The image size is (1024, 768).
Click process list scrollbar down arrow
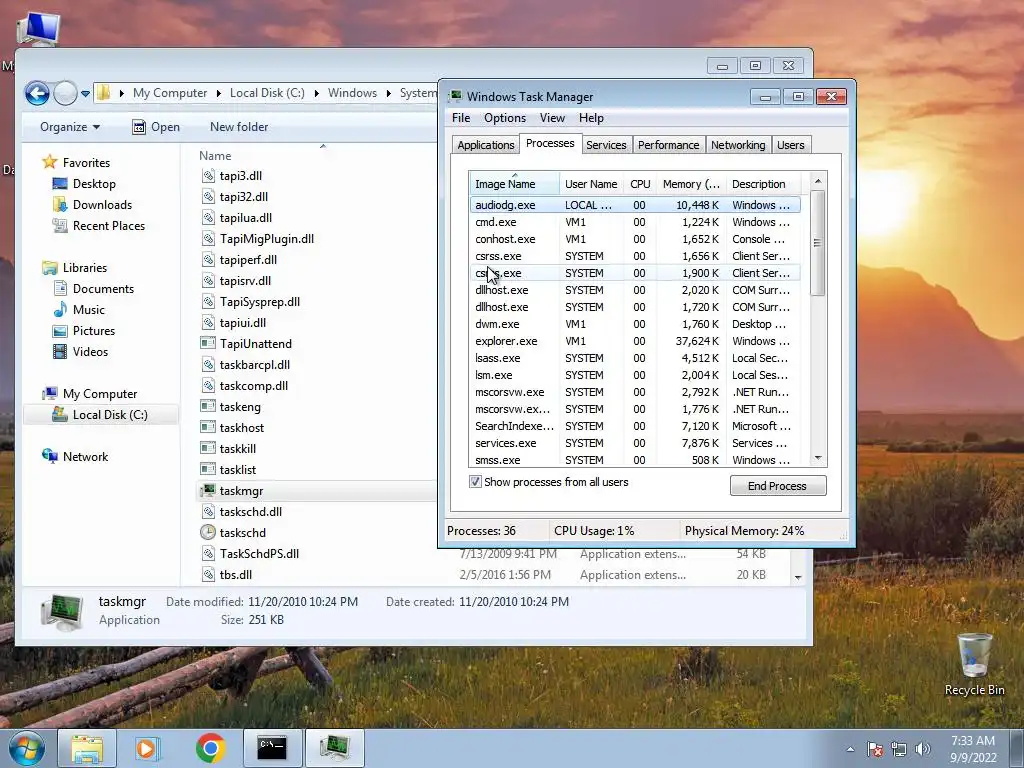pos(818,458)
